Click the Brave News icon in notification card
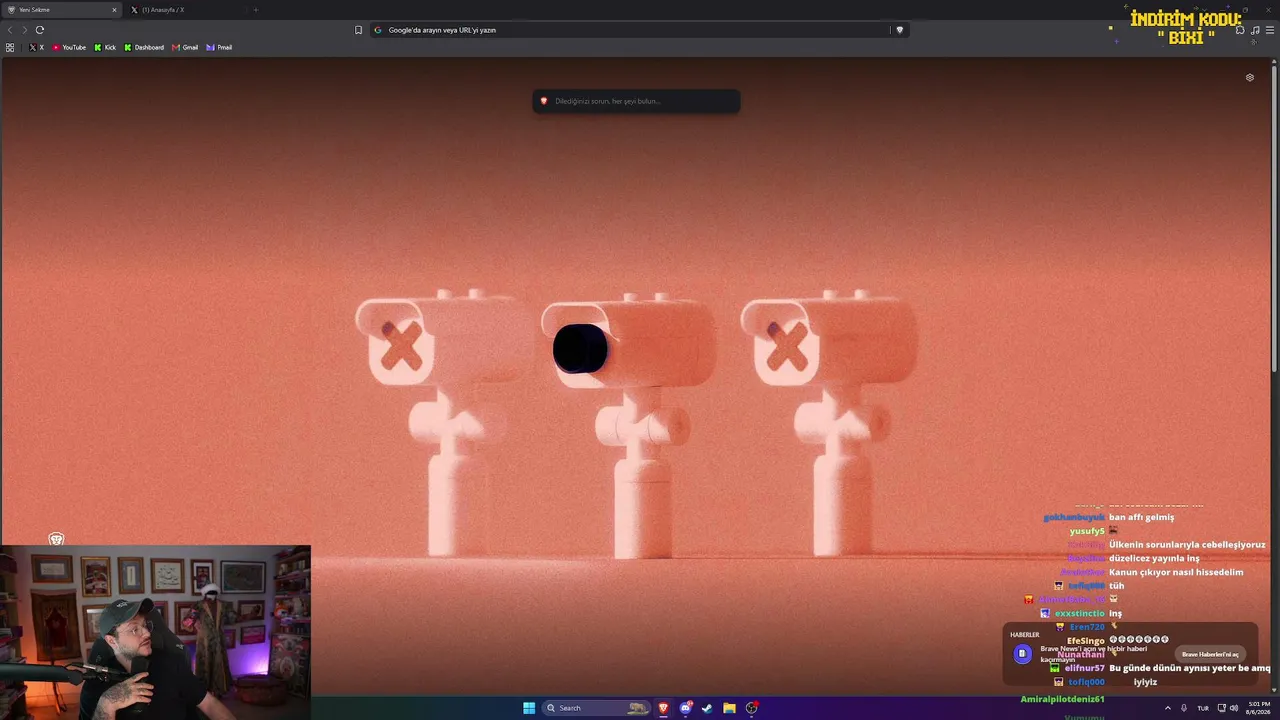Viewport: 1280px width, 720px height. click(1022, 654)
